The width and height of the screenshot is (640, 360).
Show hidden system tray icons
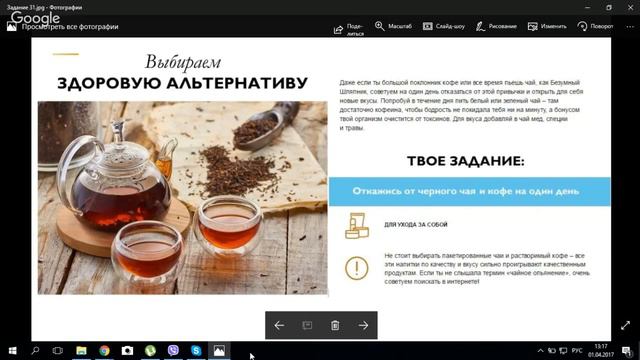click(x=540, y=351)
